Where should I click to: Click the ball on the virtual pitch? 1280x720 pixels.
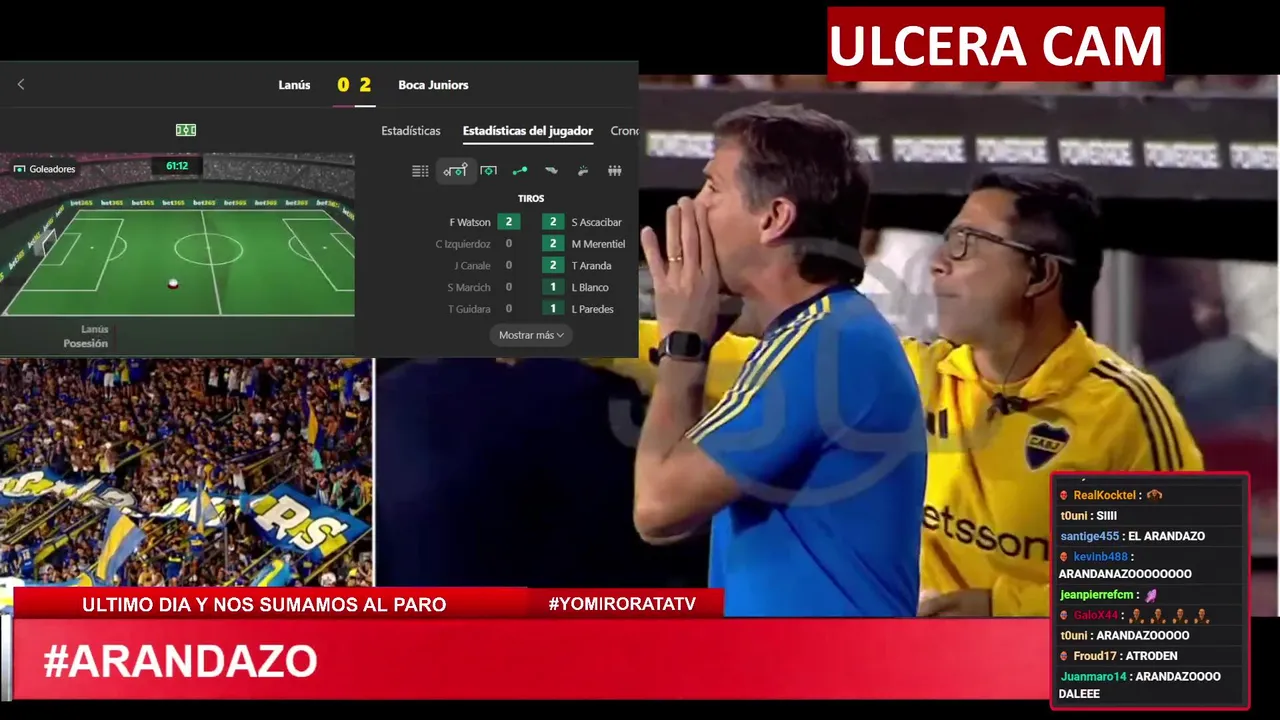point(173,284)
